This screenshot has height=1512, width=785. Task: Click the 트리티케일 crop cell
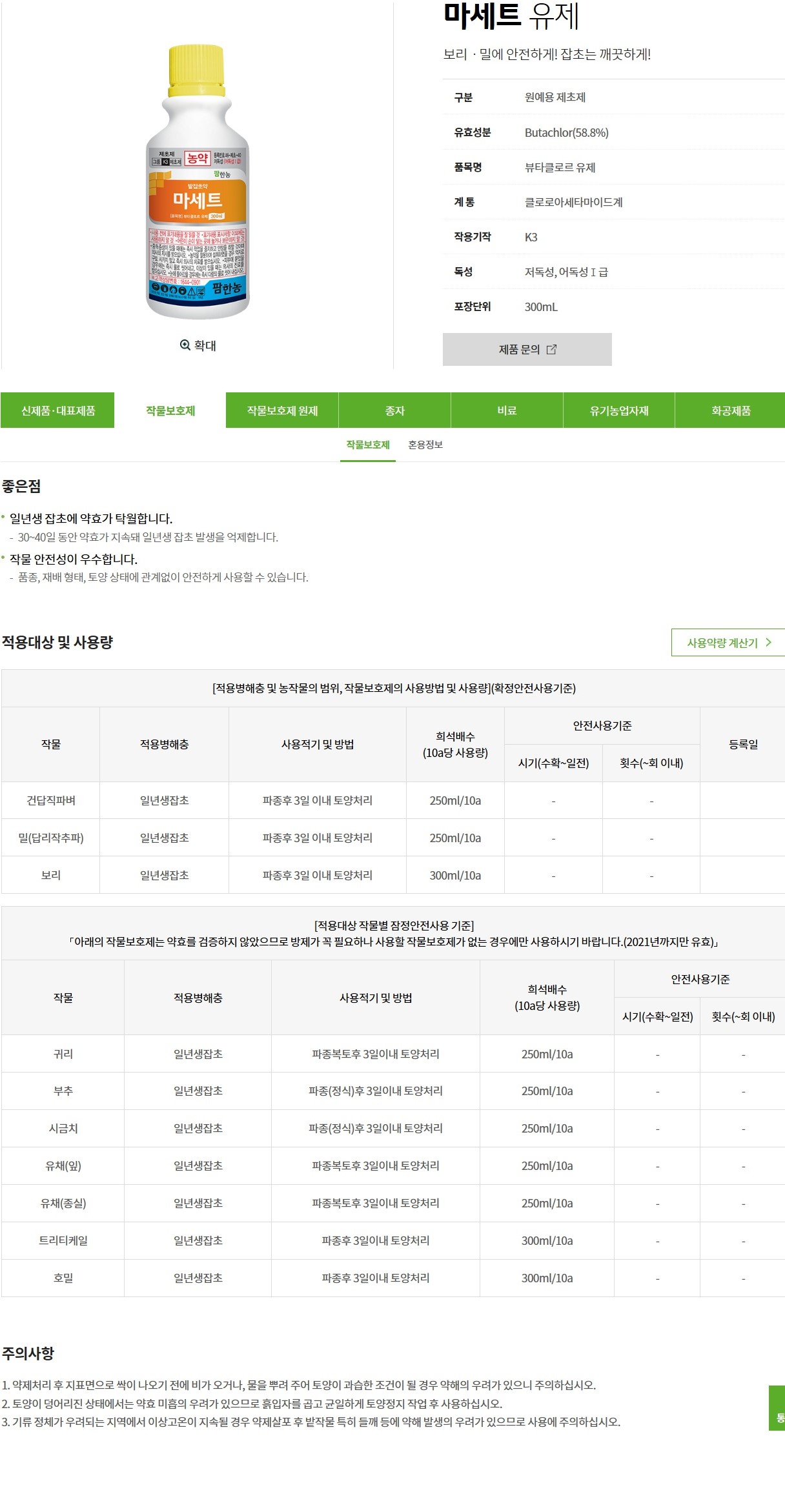[x=63, y=1240]
